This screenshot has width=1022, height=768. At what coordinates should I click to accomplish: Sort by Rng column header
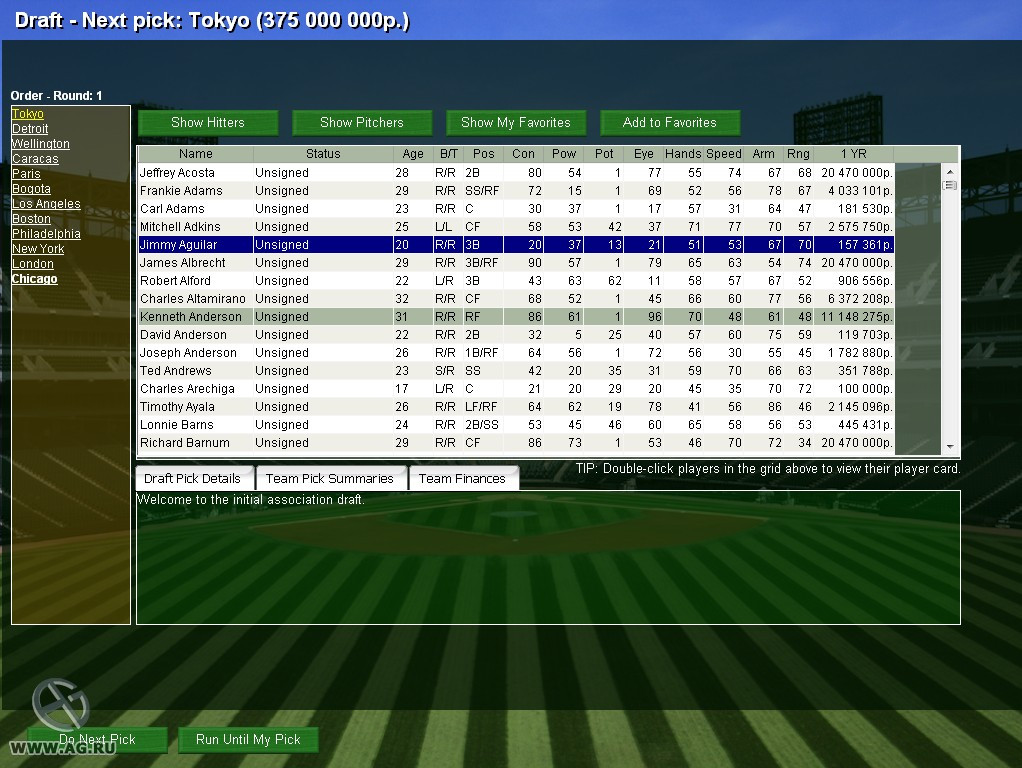point(798,154)
